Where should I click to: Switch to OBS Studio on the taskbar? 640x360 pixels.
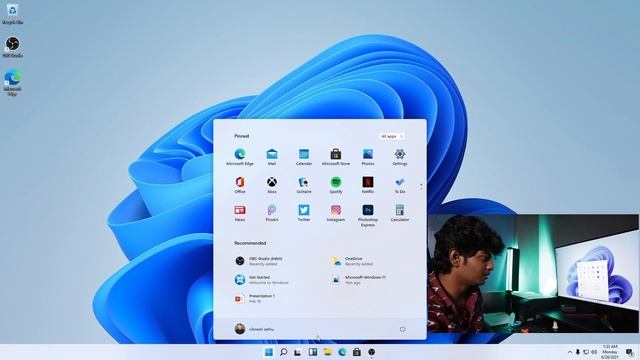coord(371,352)
